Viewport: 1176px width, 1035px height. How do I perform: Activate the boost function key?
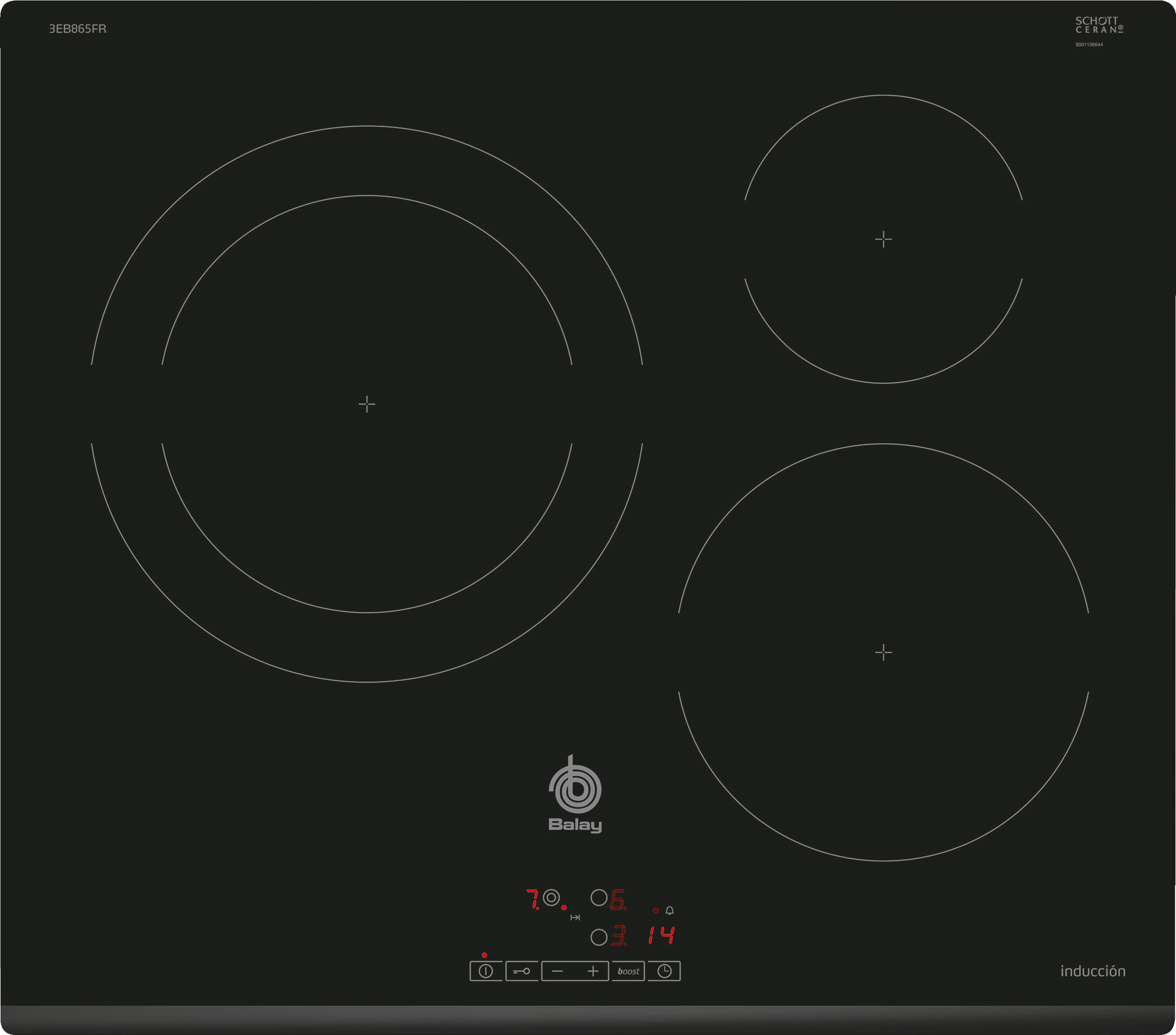pyautogui.click(x=628, y=971)
